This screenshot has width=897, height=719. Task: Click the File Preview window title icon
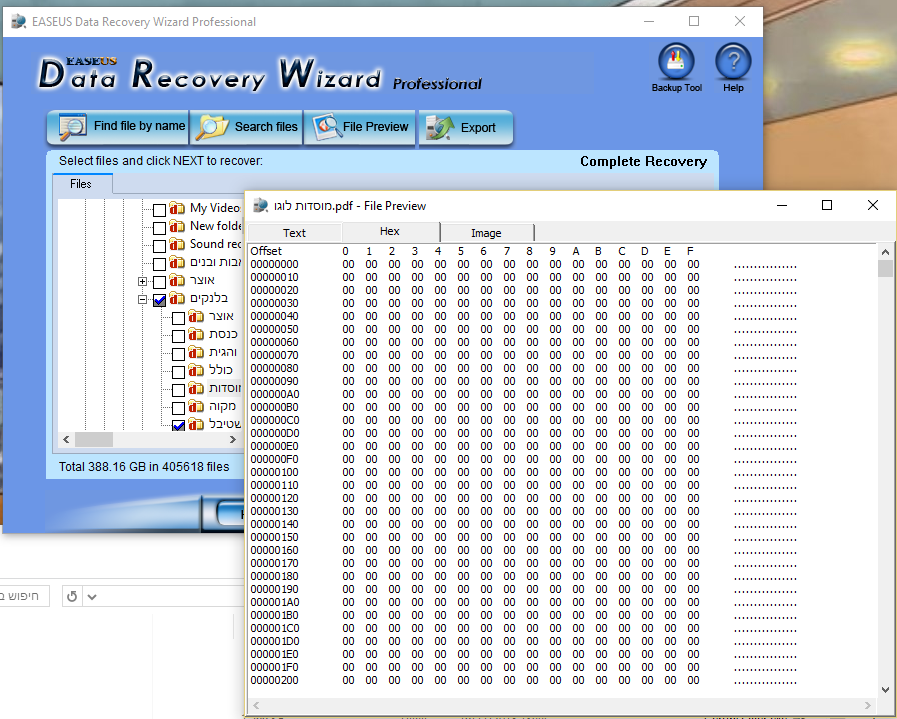[261, 205]
